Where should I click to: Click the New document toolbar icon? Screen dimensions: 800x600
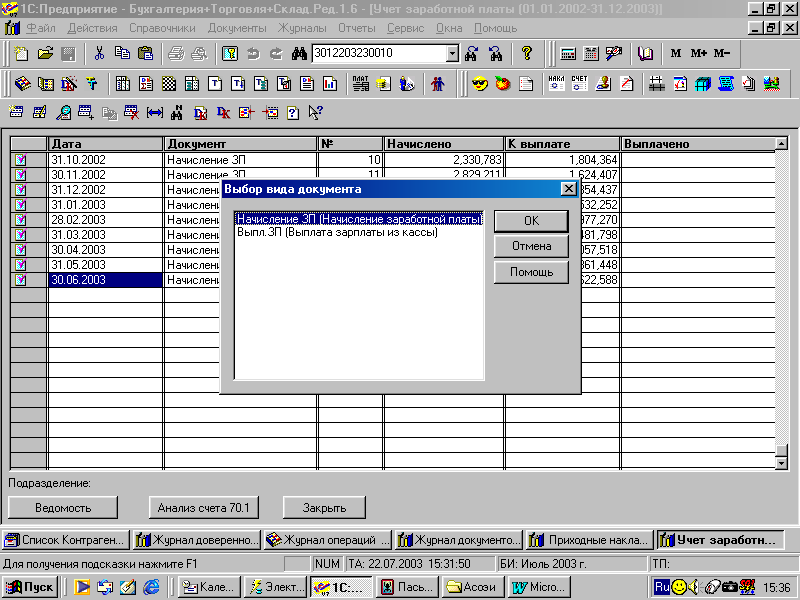[21, 53]
